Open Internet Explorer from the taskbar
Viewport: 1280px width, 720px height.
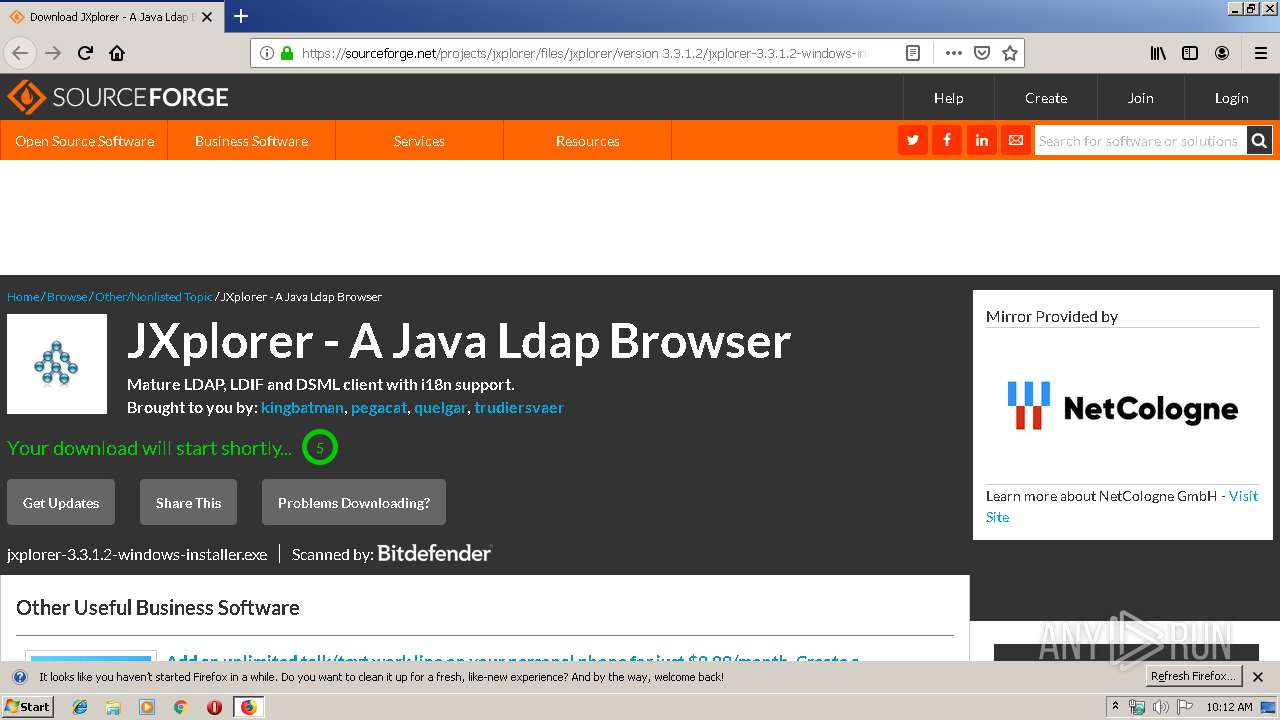click(80, 707)
